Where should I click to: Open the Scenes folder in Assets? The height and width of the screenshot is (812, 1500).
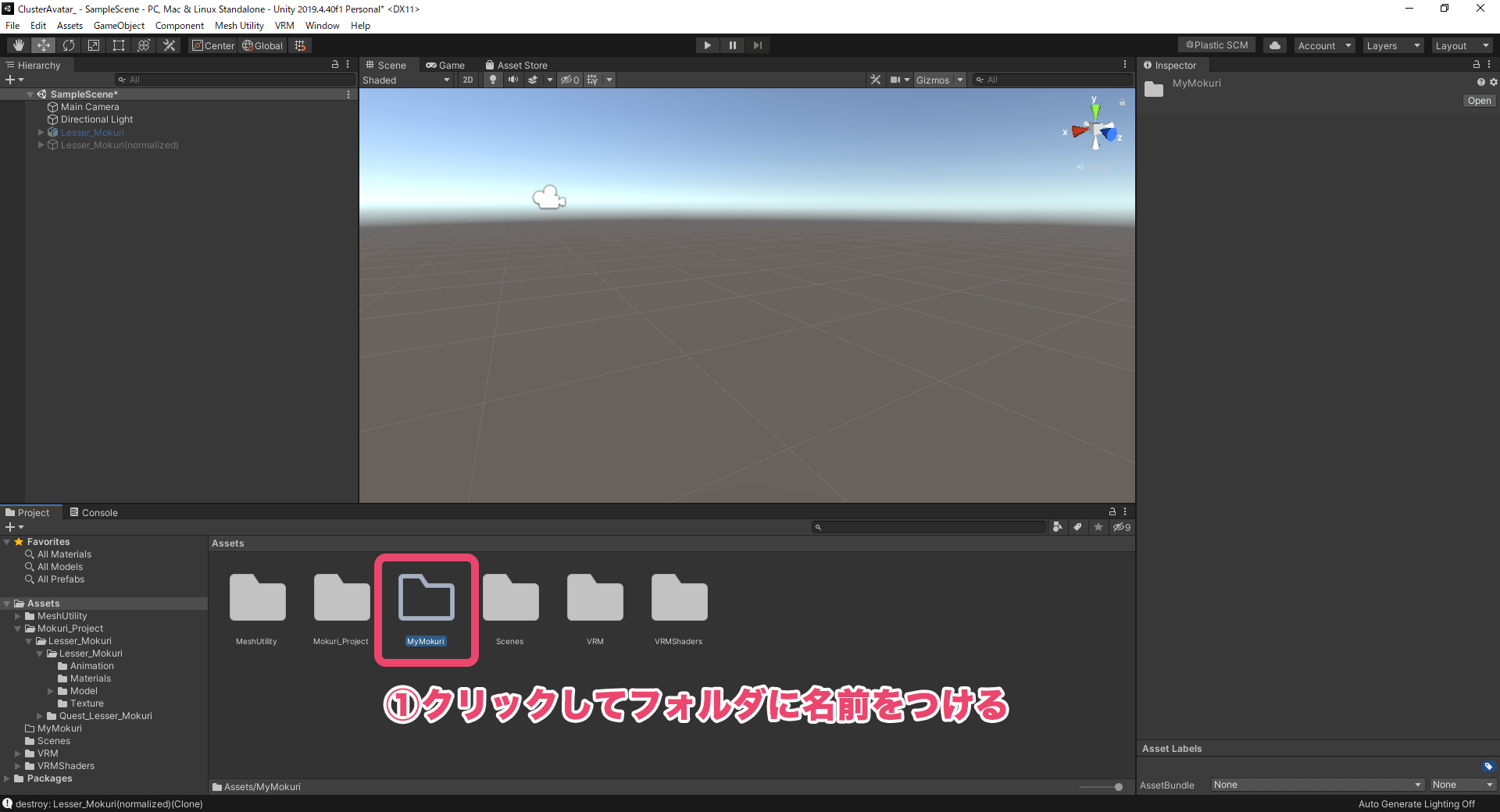click(509, 597)
